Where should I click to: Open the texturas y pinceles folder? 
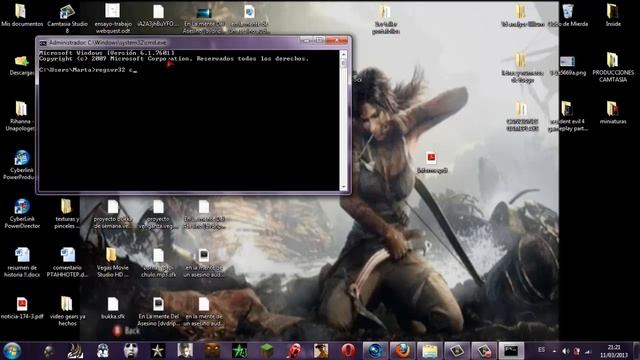coord(67,213)
